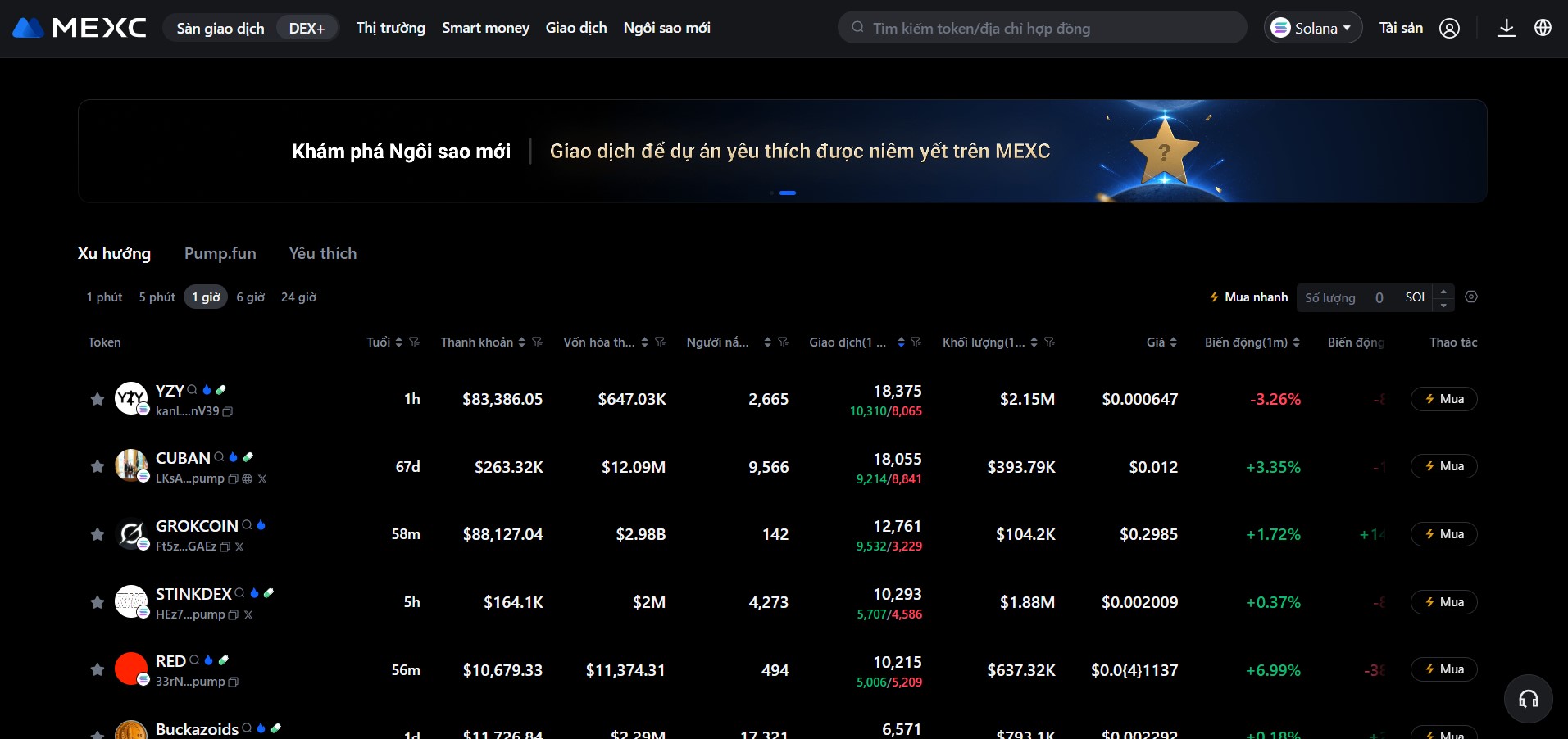Click the magnifier icon next to CUBAN

click(x=219, y=457)
